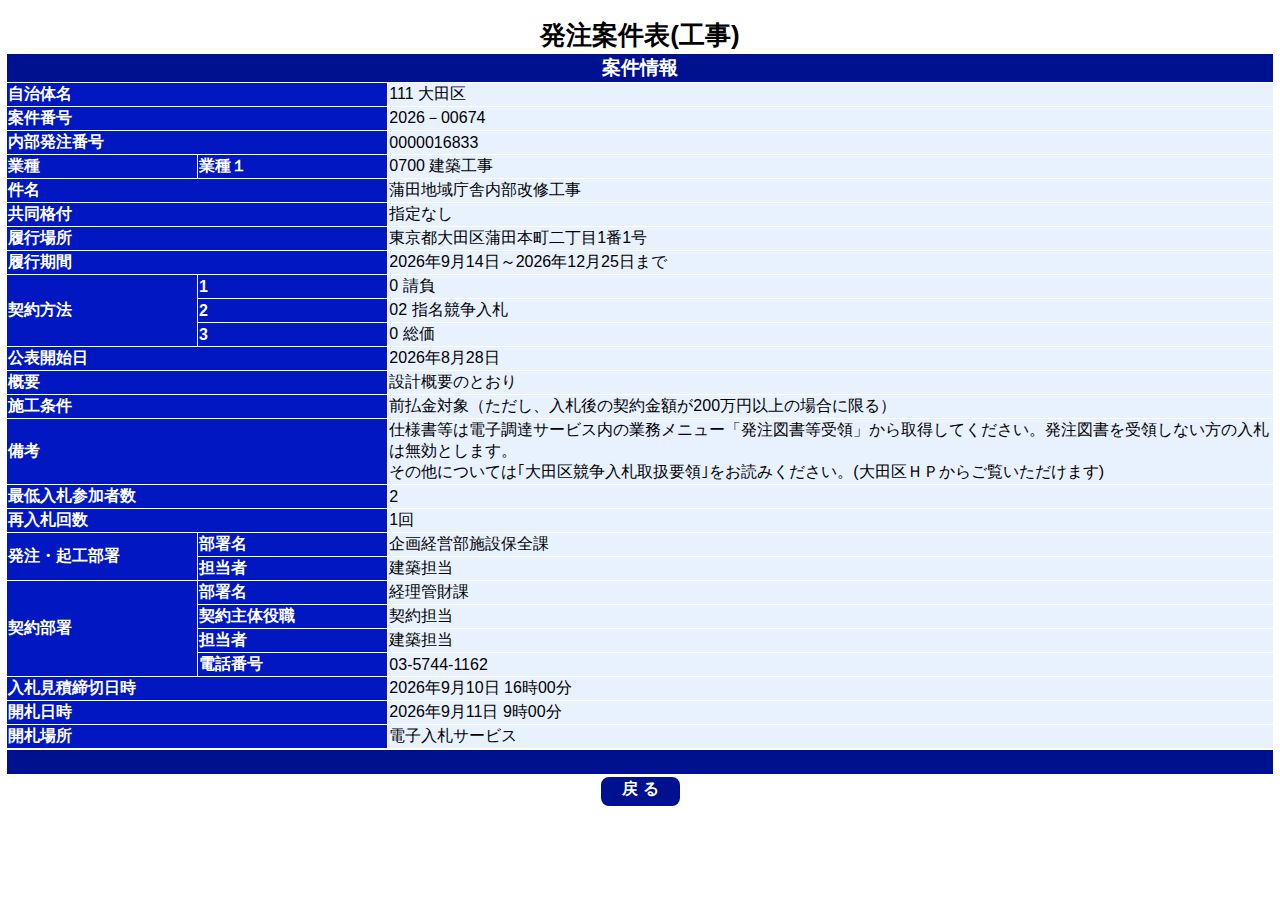1280x900 pixels.
Task: Click the department 企画経営部施設保全課
Action: pyautogui.click(x=469, y=544)
